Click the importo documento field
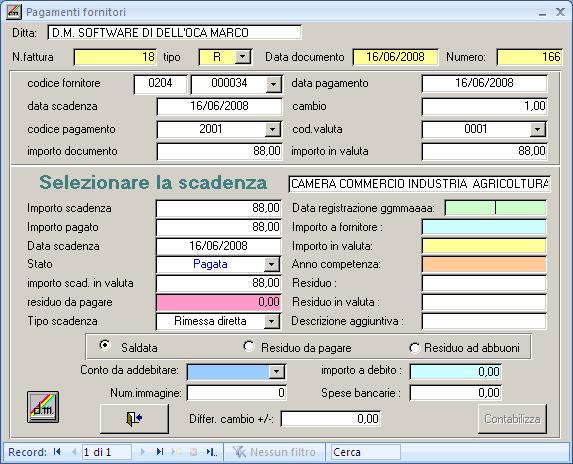 [219, 151]
